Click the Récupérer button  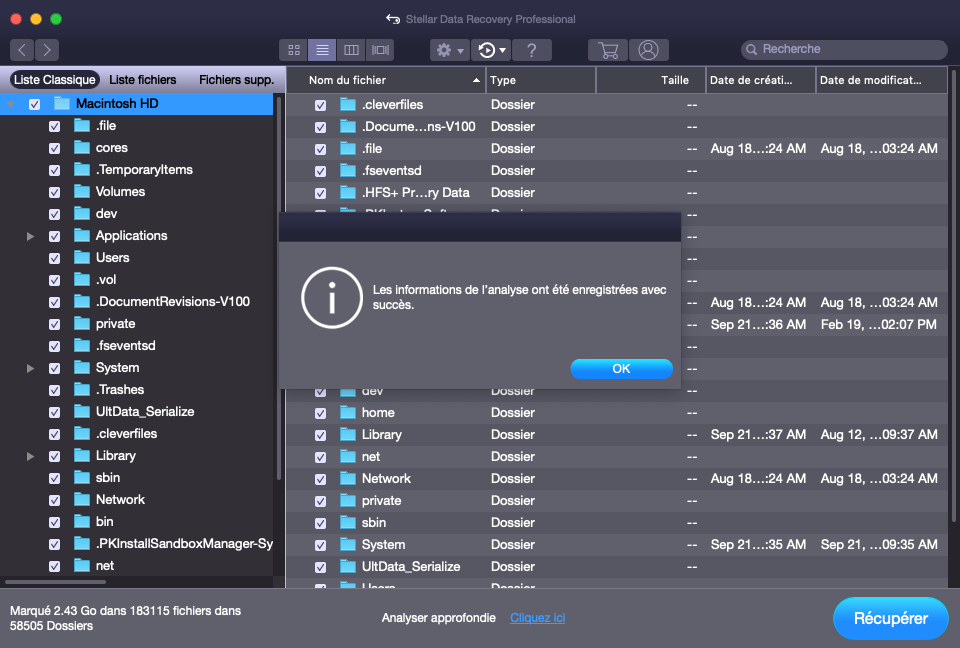point(891,619)
